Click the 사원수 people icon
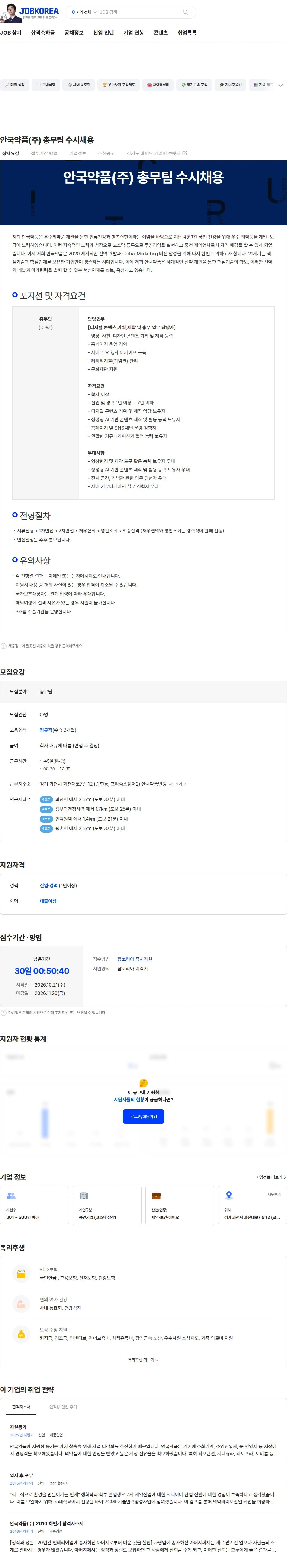 coord(10,1196)
